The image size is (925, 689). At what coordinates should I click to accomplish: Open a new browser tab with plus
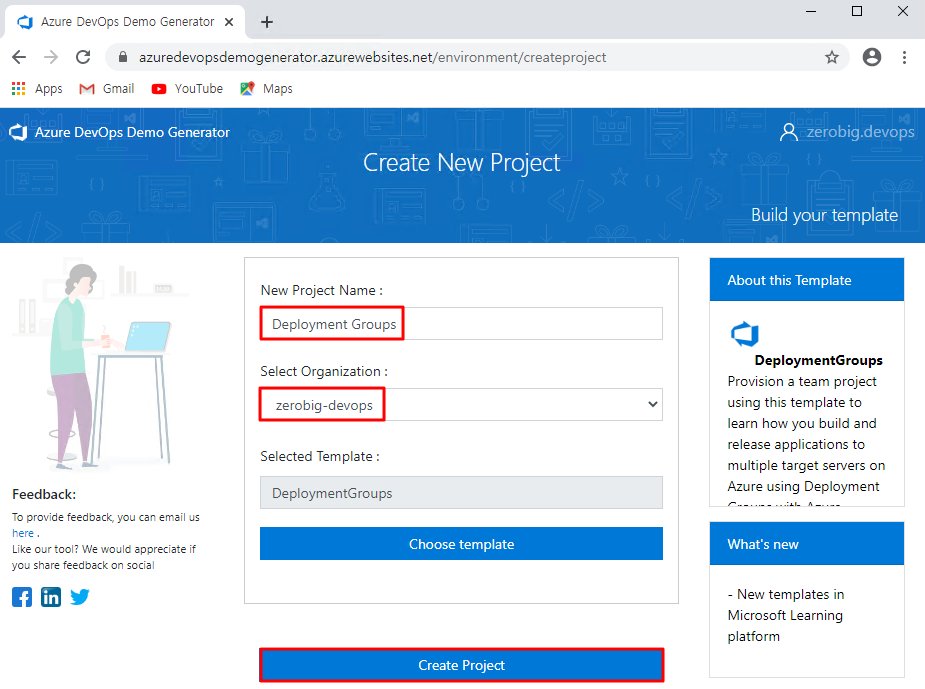point(267,22)
